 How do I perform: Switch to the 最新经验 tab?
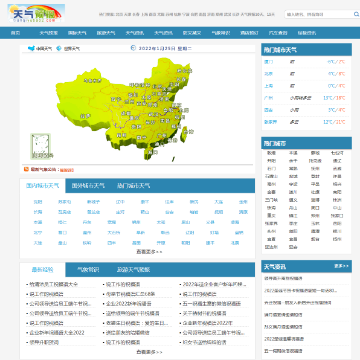coord(43,270)
